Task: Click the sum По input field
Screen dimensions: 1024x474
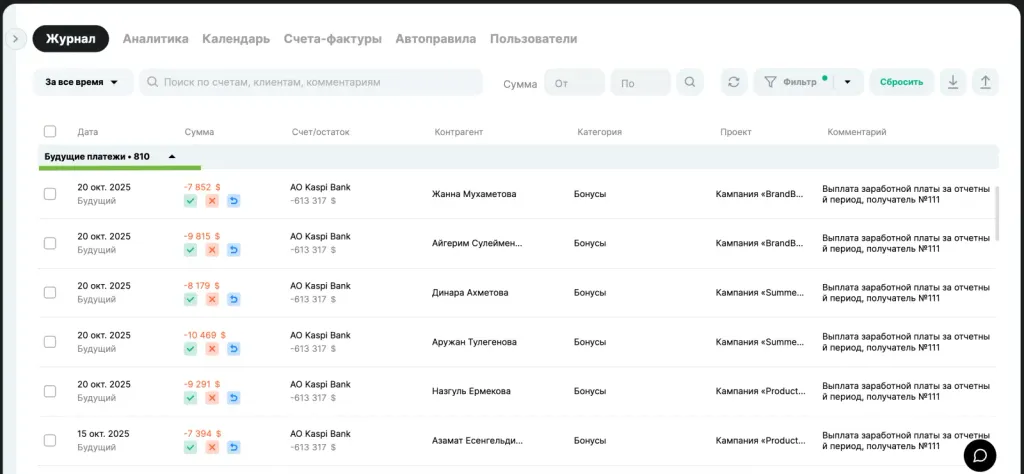Action: coord(640,83)
